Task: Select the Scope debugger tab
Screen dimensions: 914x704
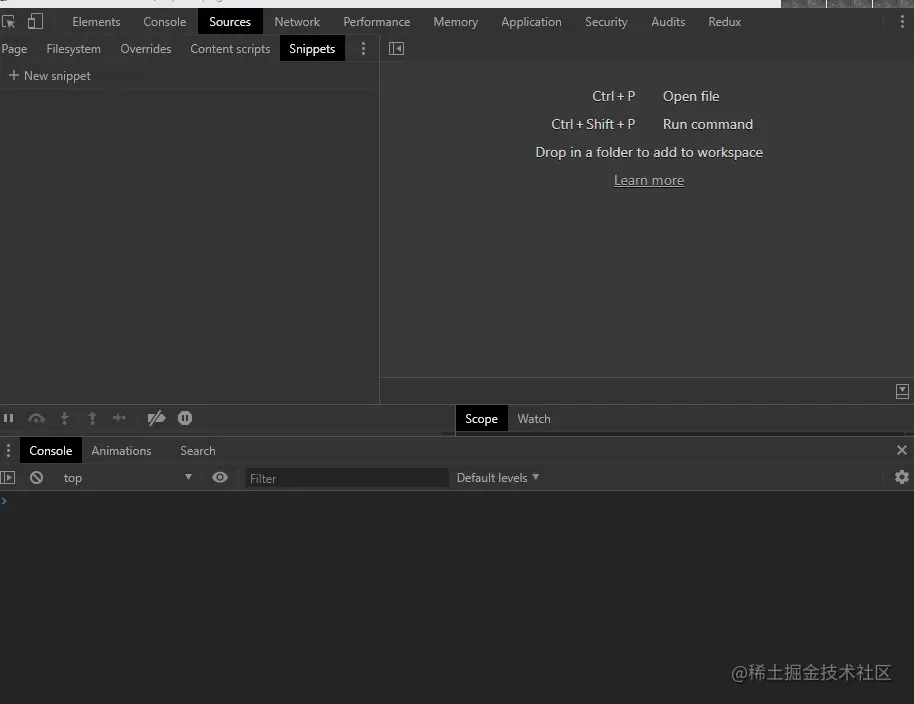Action: (481, 419)
